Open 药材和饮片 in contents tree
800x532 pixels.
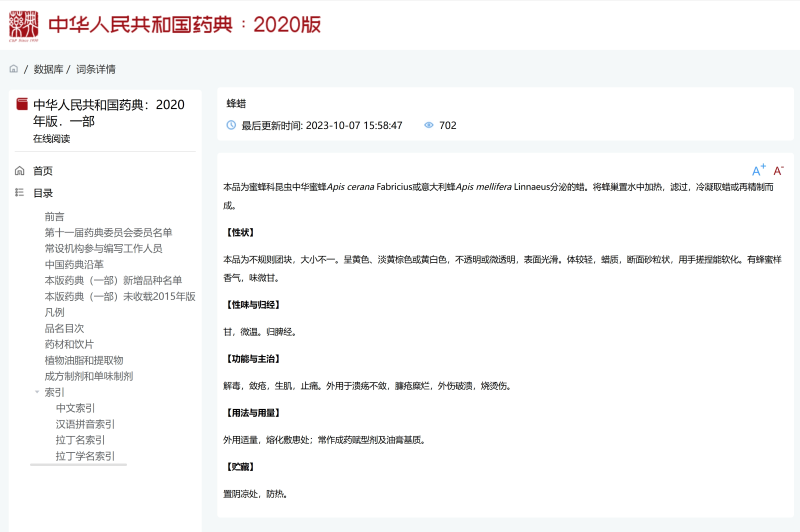tap(69, 344)
